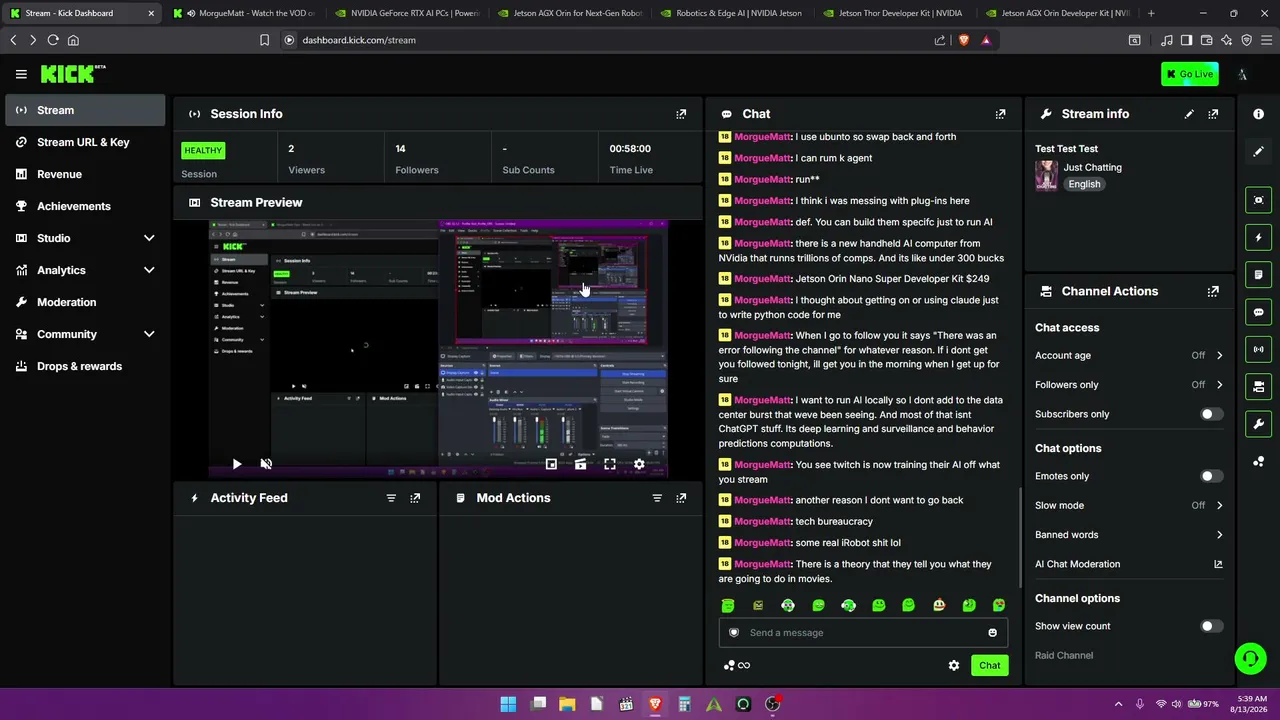
Task: Toggle stream preview widget in right sidebar
Action: [1259, 200]
